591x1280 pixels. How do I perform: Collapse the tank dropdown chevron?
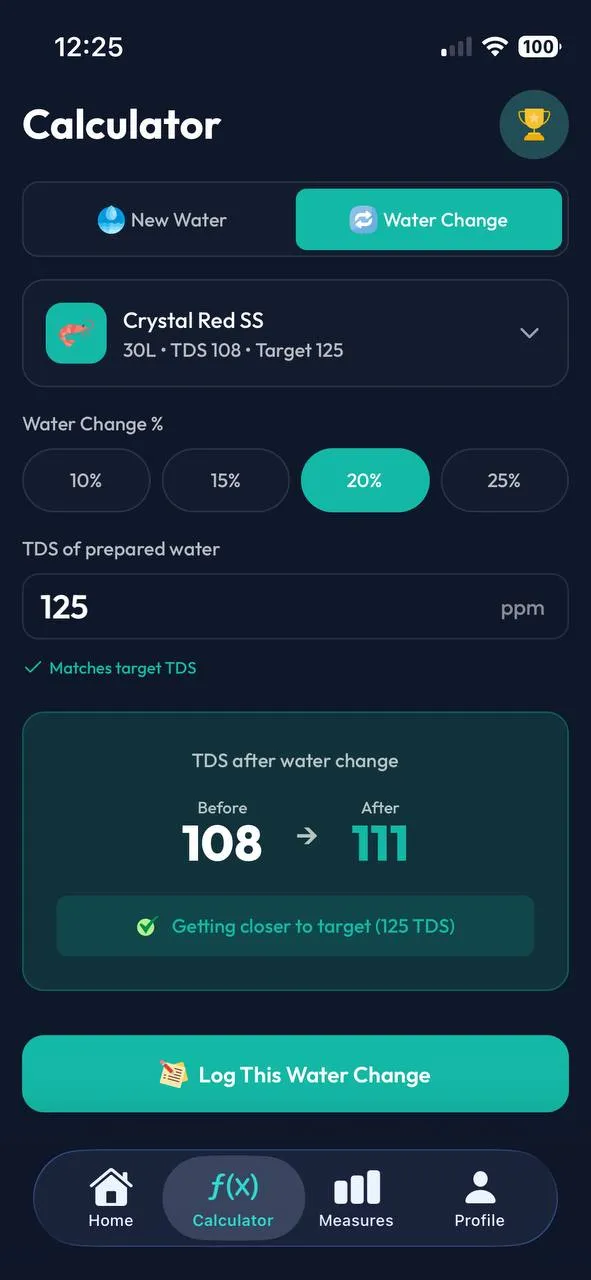click(x=528, y=333)
